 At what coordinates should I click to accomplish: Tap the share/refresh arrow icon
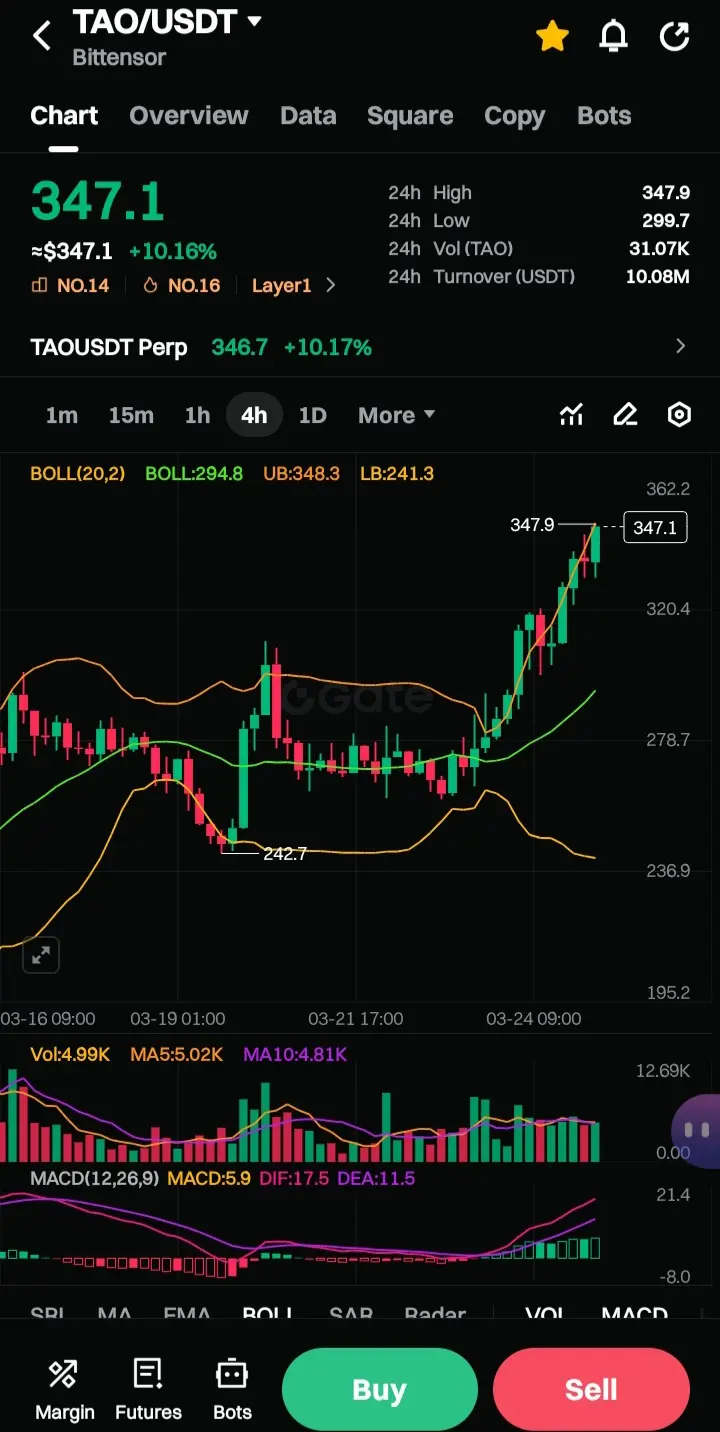[x=675, y=37]
